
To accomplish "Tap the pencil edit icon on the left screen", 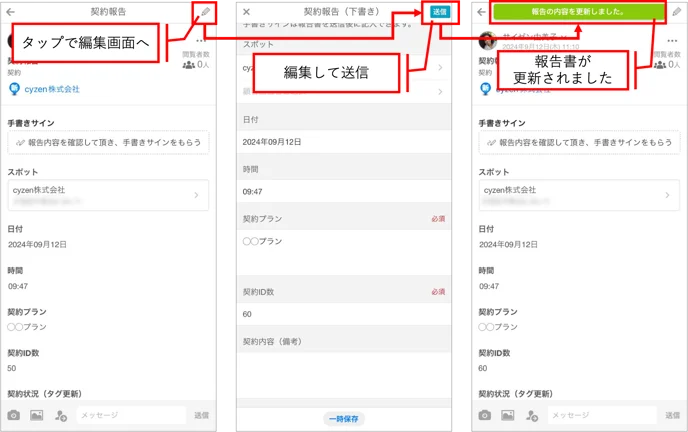I will pyautogui.click(x=205, y=12).
